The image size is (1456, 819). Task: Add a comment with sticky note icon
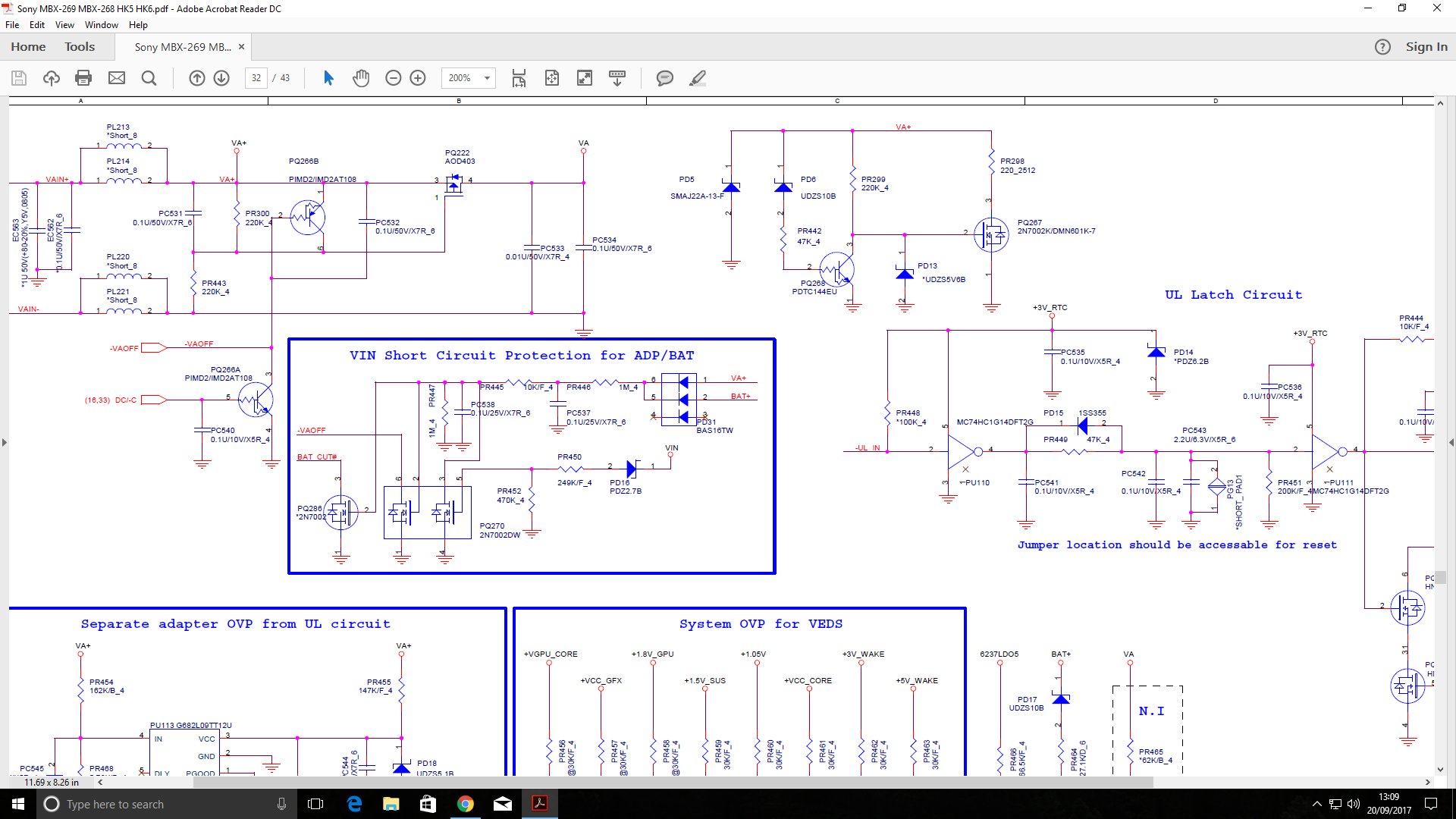click(x=665, y=78)
